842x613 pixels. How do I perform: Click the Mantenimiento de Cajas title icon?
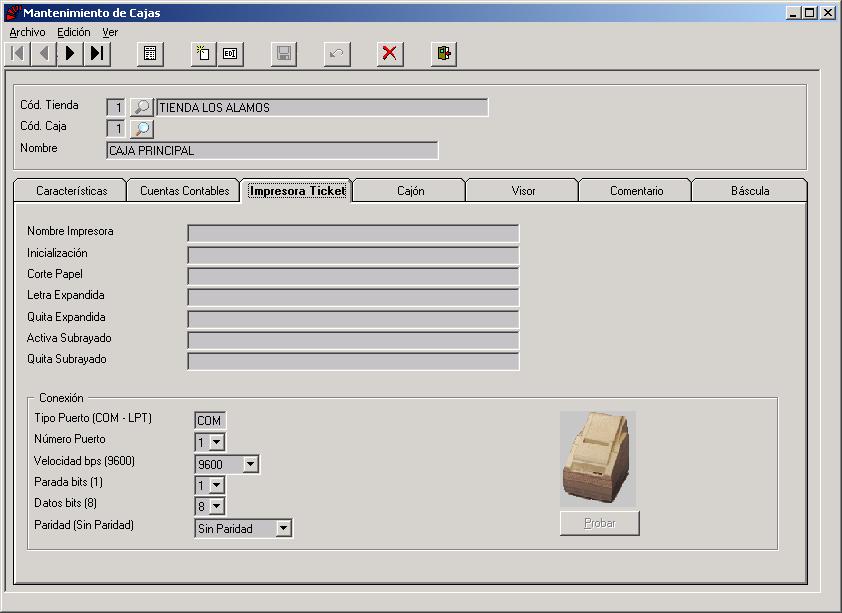[x=13, y=12]
